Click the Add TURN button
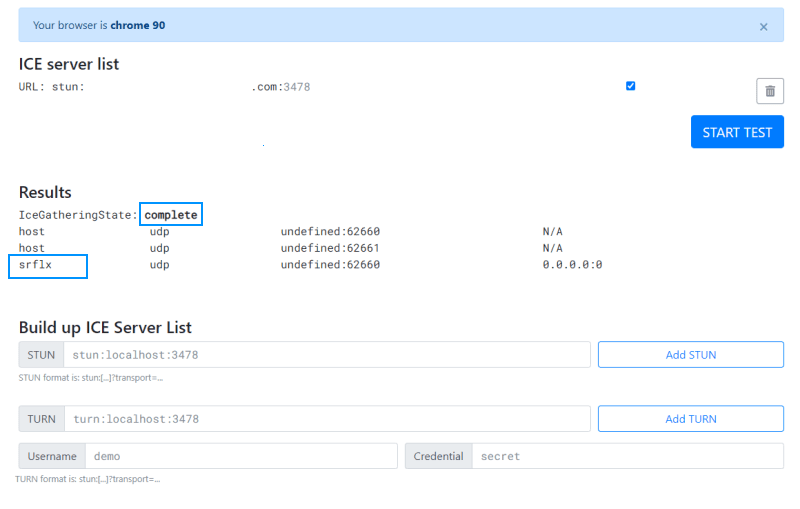This screenshot has width=800, height=509. click(x=690, y=419)
